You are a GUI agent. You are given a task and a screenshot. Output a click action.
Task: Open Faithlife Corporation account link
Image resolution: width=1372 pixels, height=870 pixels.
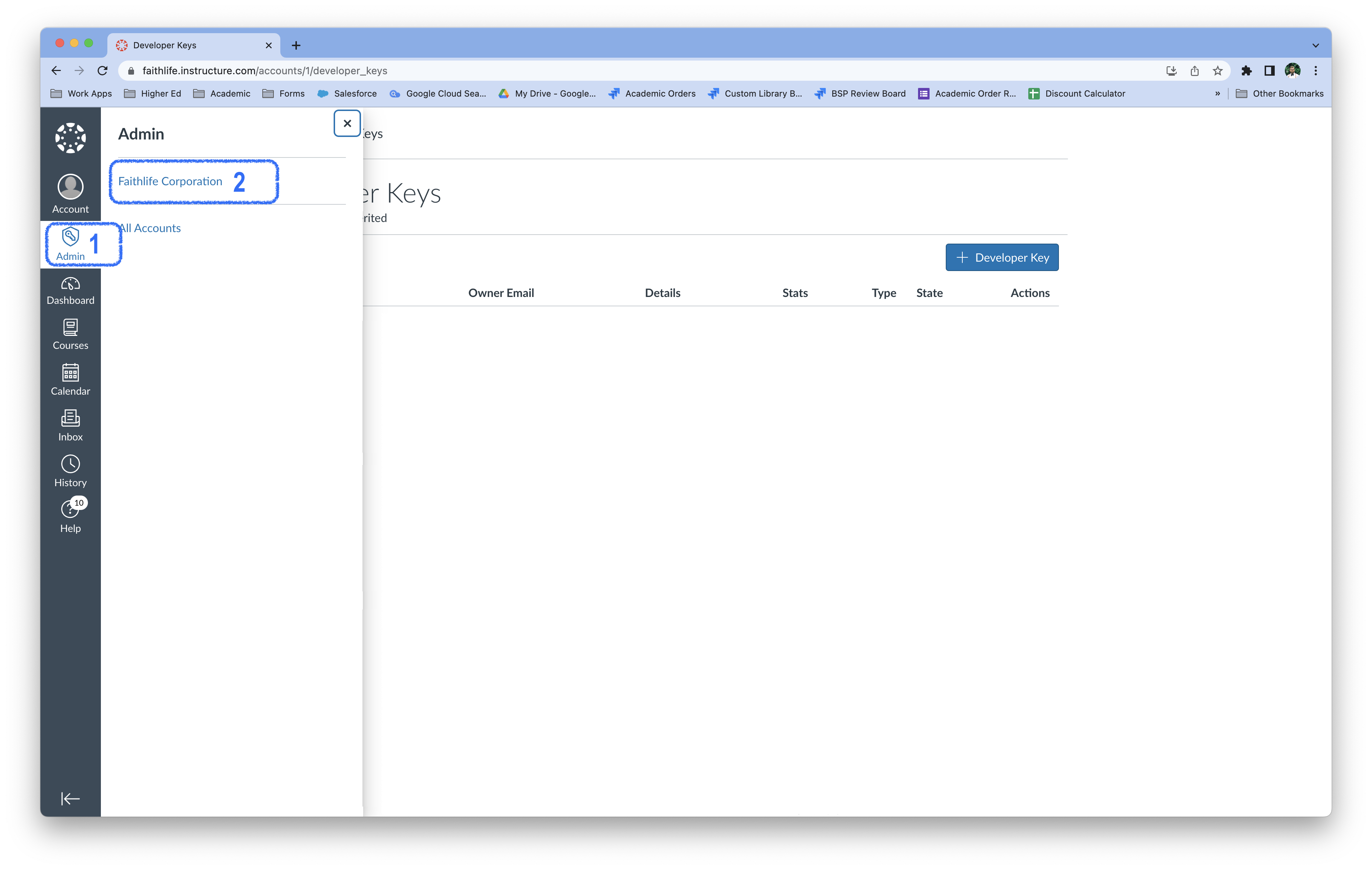click(x=170, y=181)
